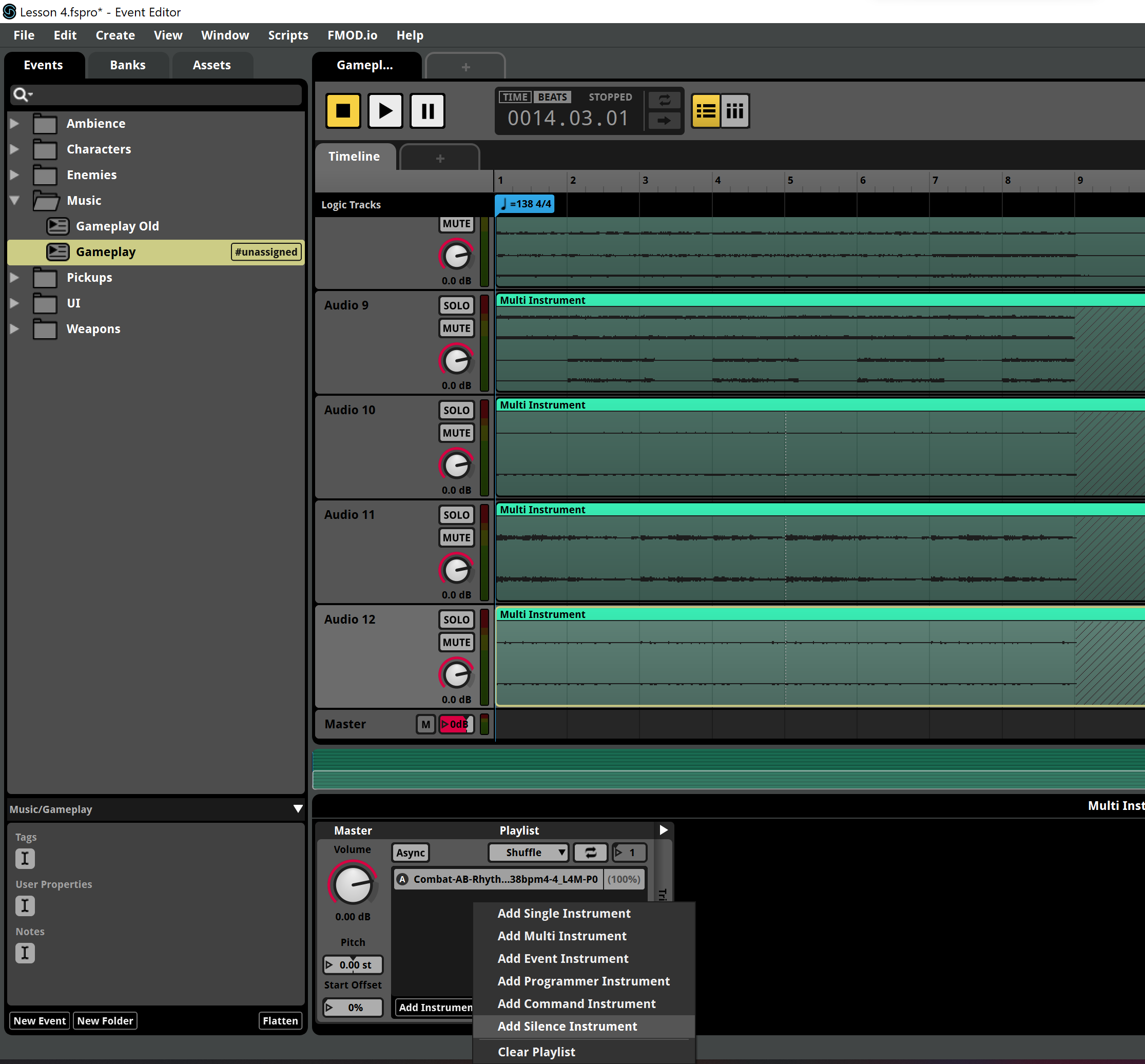
Task: Choose Add Programmer Instrument from menu
Action: click(583, 981)
